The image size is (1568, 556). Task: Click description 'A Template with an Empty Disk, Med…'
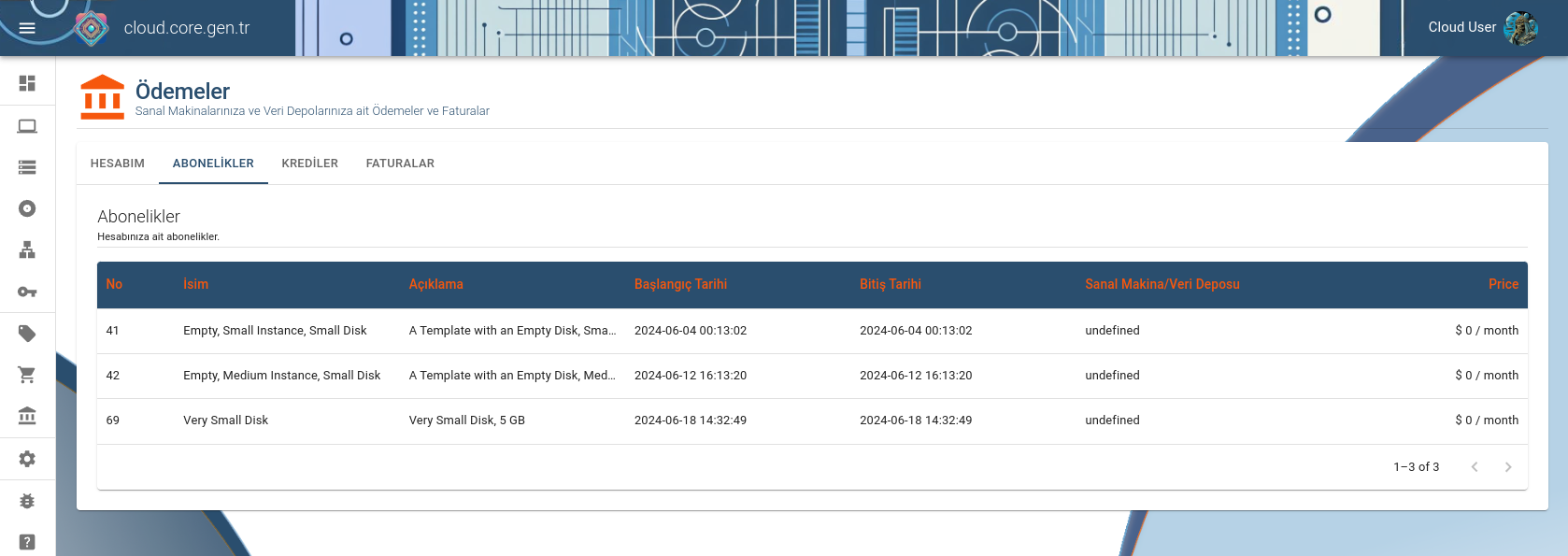pos(512,376)
